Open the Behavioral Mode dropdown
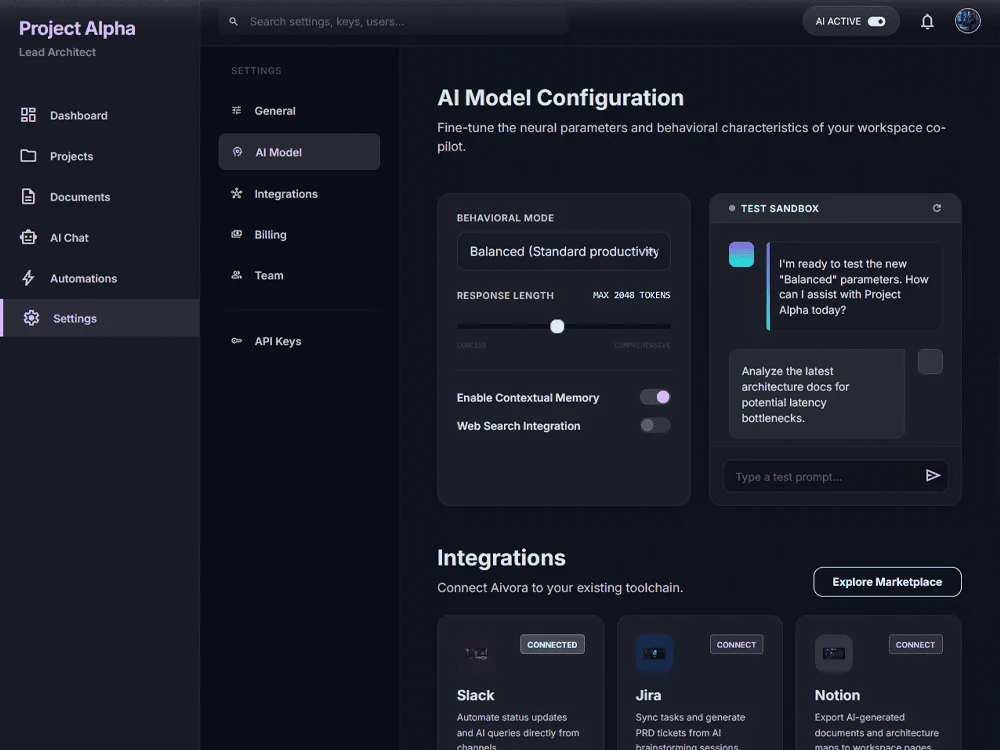 point(563,251)
